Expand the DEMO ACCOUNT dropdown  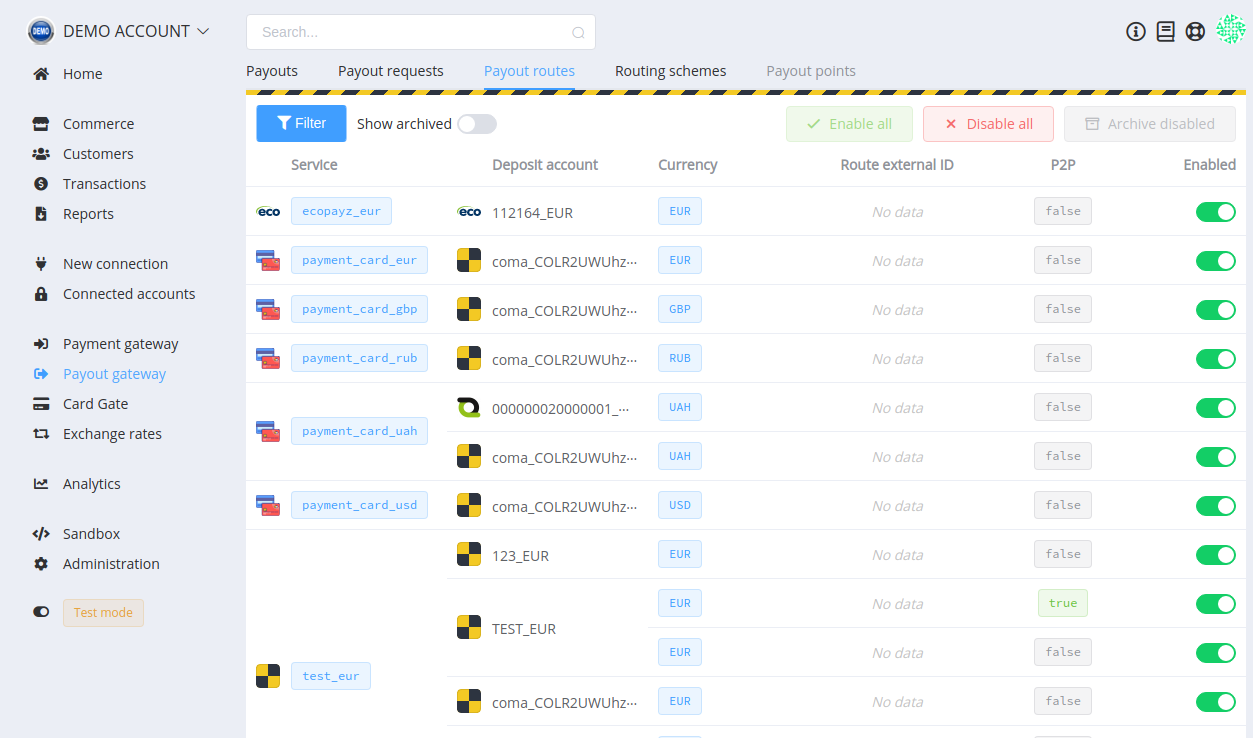[x=119, y=31]
